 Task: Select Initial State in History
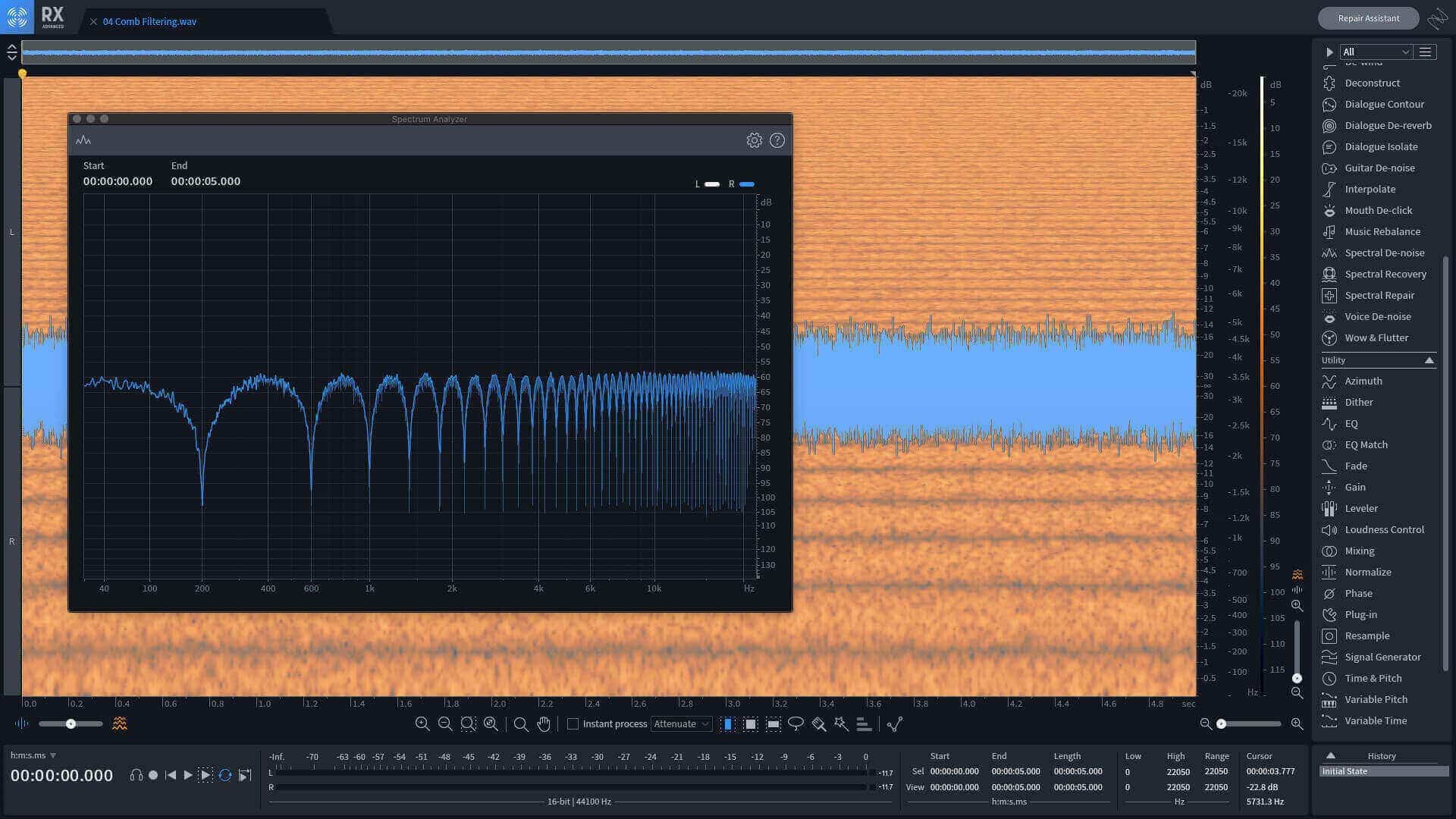[x=1383, y=771]
